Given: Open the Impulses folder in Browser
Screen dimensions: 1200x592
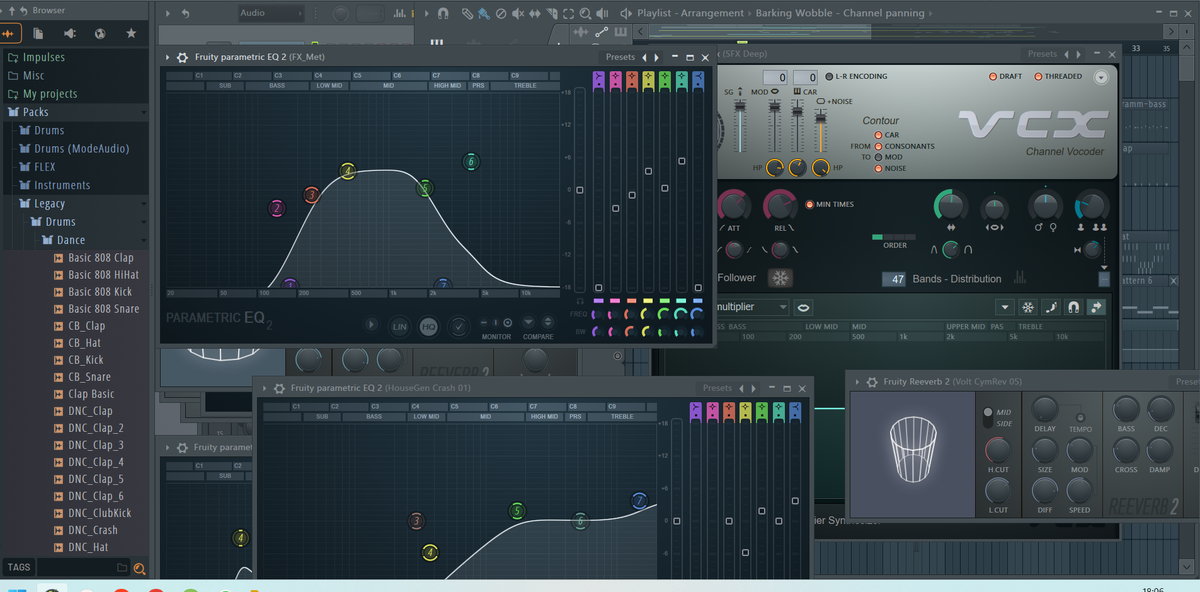Looking at the screenshot, I should click(x=44, y=57).
